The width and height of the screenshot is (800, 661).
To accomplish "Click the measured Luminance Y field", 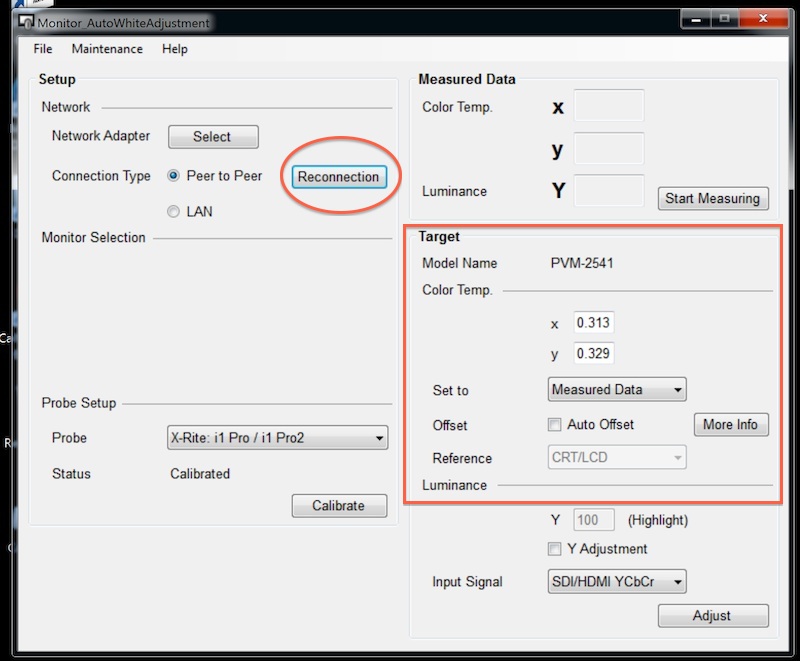I will click(609, 191).
